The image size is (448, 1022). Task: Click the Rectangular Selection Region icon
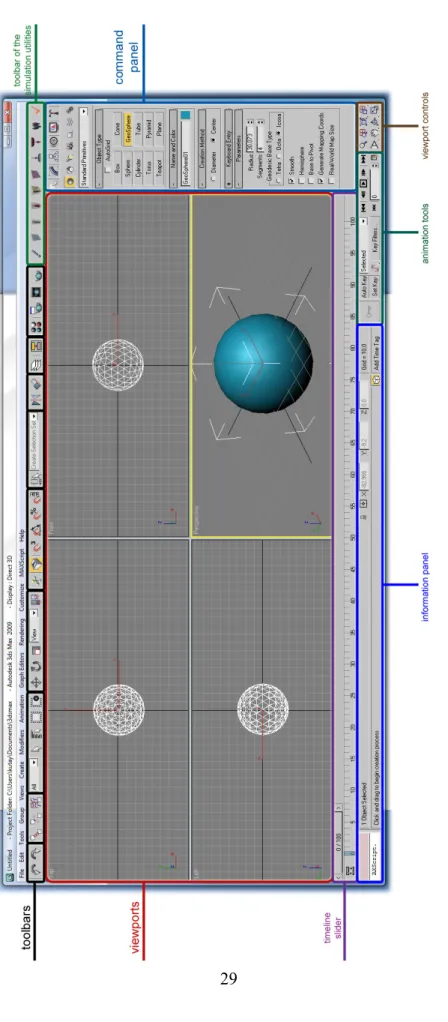(36, 716)
